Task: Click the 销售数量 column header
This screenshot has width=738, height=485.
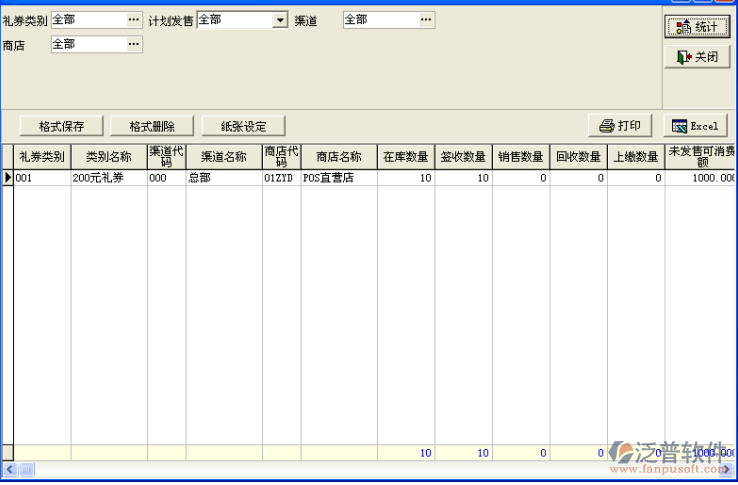Action: click(x=520, y=157)
